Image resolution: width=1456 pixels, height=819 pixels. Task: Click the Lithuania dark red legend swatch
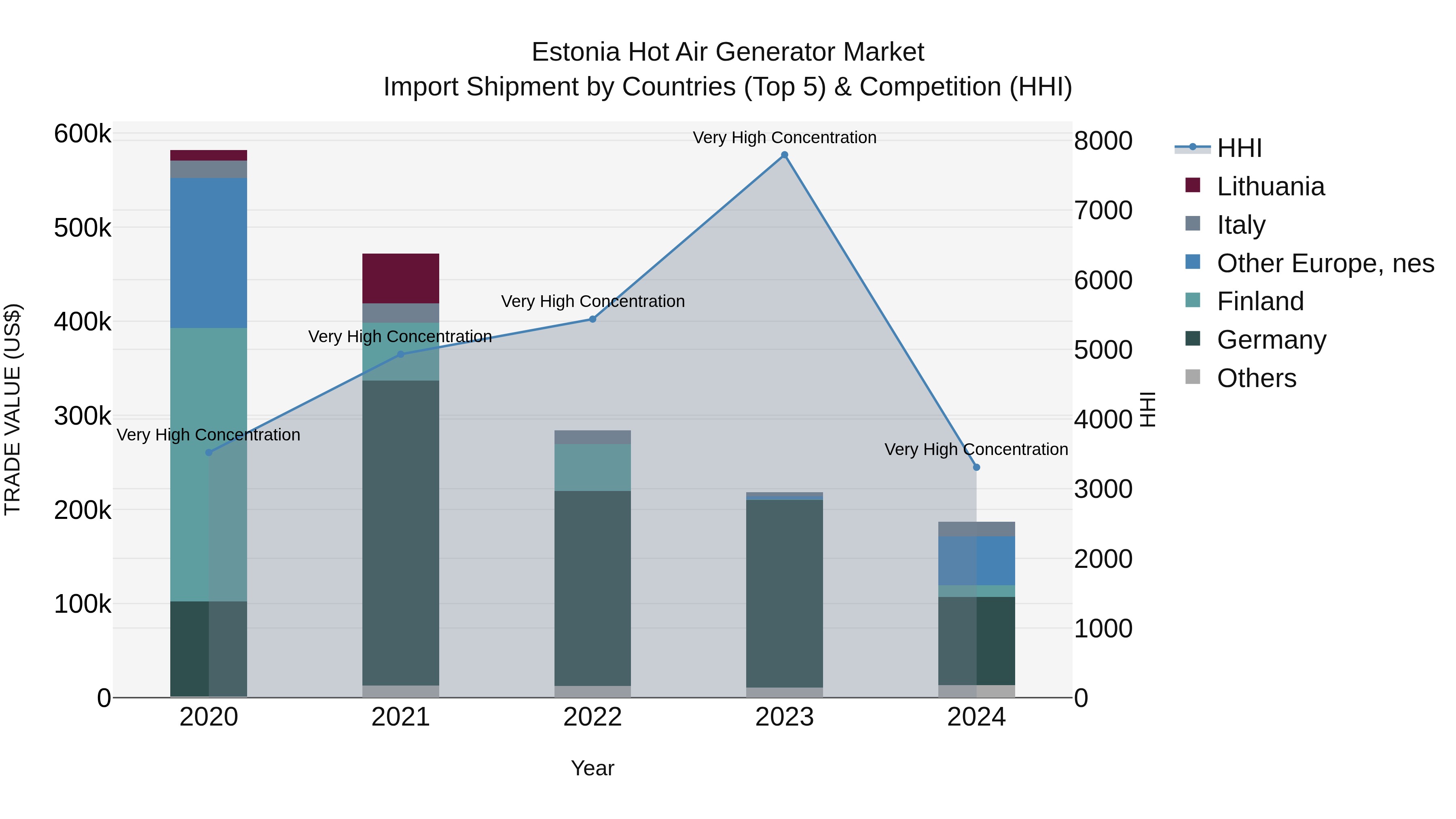coord(1193,185)
